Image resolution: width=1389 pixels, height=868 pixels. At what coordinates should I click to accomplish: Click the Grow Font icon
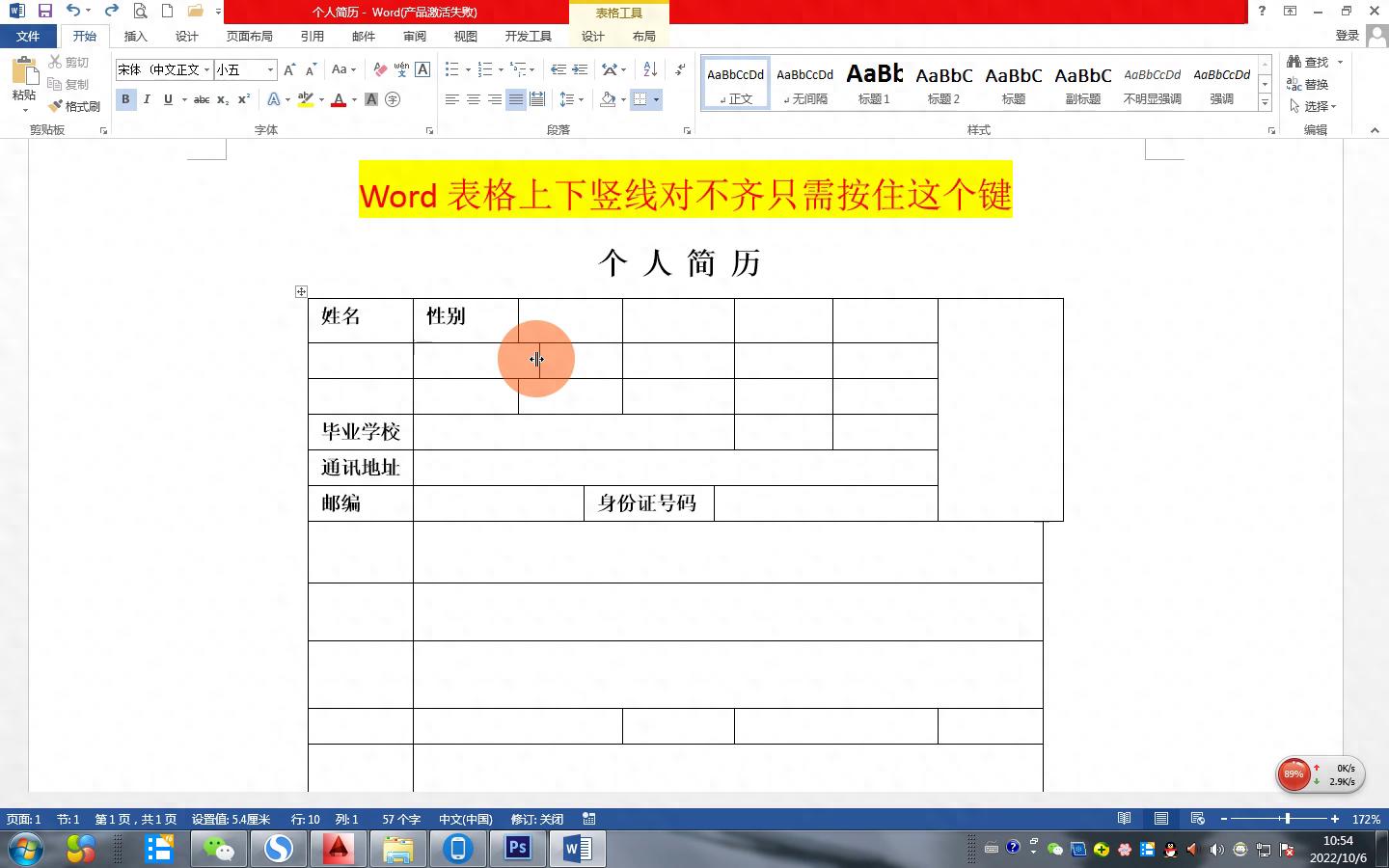pyautogui.click(x=289, y=69)
